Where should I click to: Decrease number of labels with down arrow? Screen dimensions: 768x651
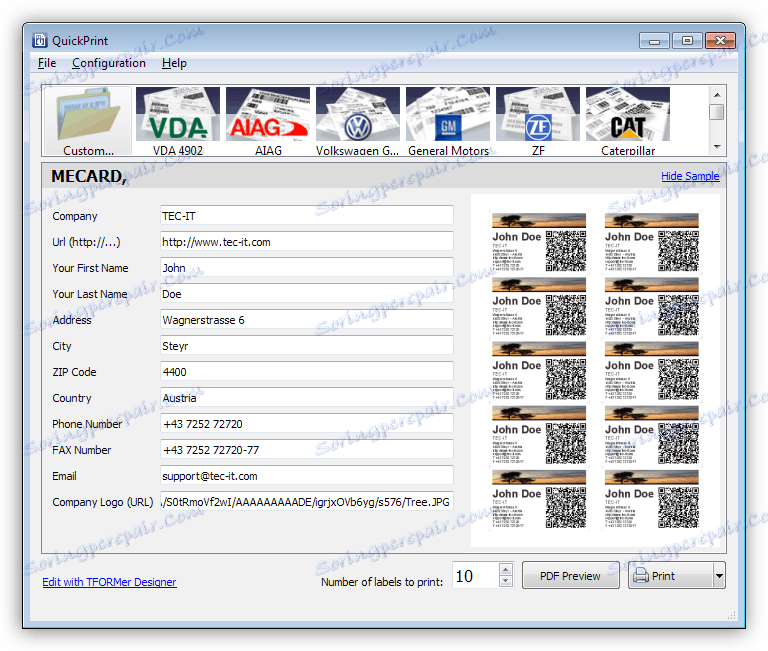pyautogui.click(x=506, y=581)
